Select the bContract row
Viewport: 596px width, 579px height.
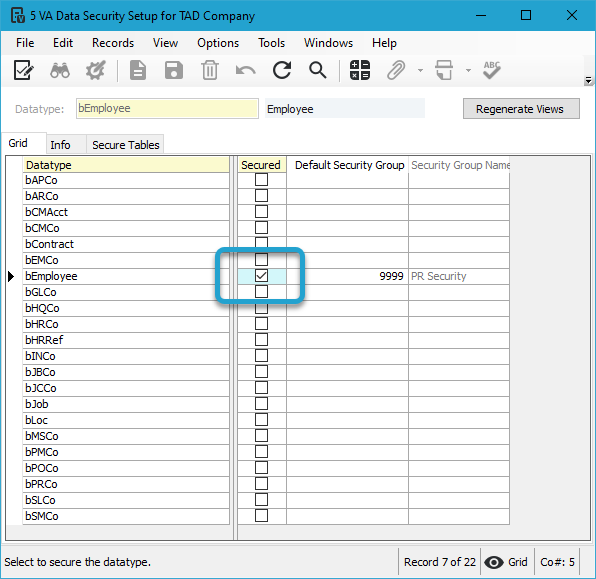126,244
